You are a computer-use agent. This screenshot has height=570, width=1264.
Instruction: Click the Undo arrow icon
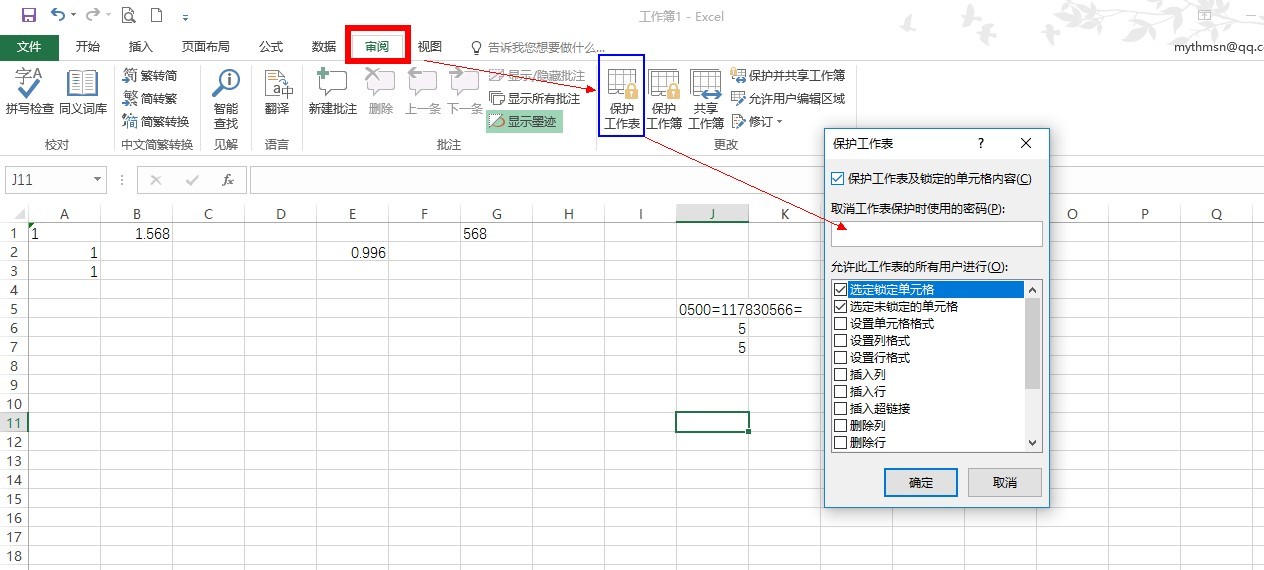click(x=58, y=15)
